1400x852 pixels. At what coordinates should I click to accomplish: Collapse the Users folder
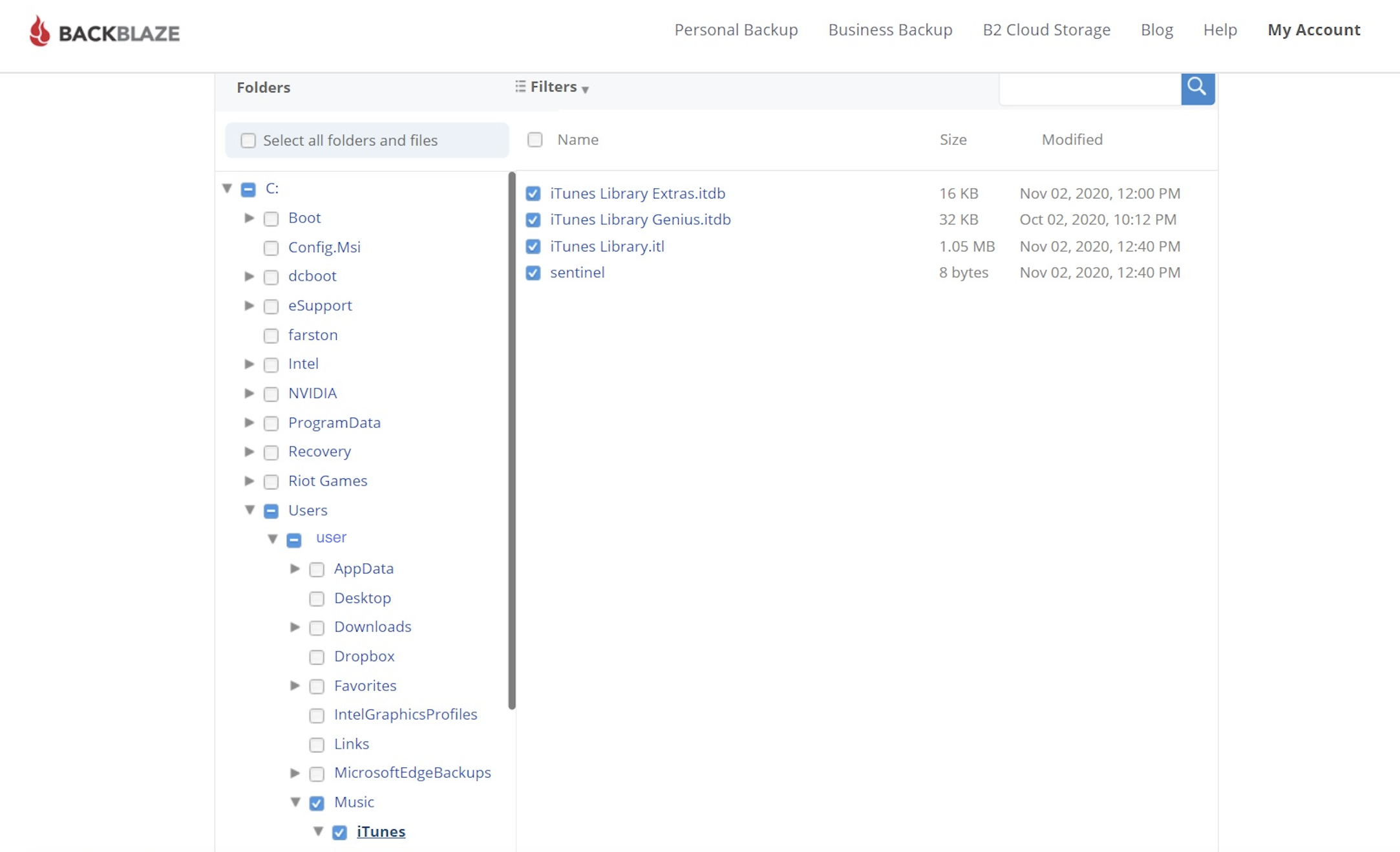(x=249, y=510)
